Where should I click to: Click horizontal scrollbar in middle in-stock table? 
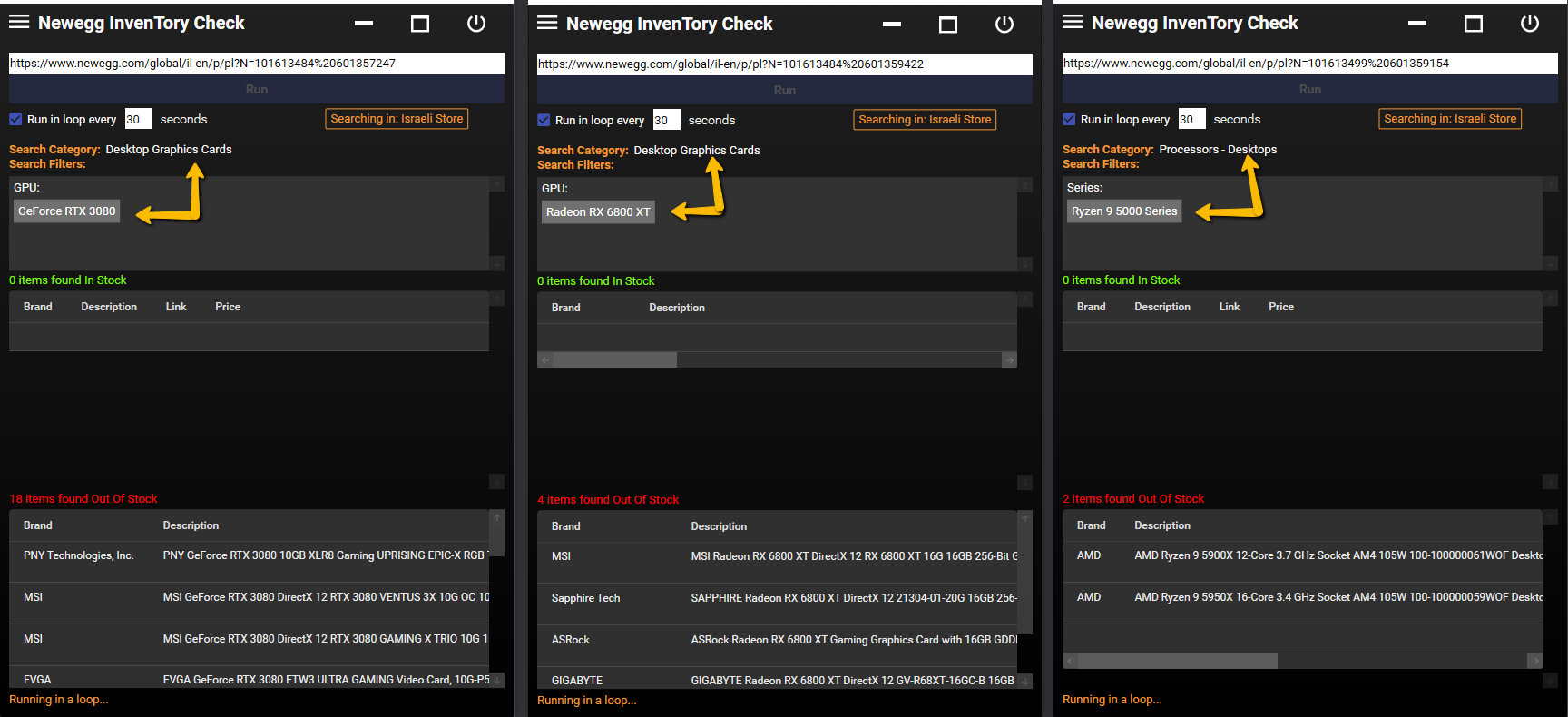tap(615, 360)
